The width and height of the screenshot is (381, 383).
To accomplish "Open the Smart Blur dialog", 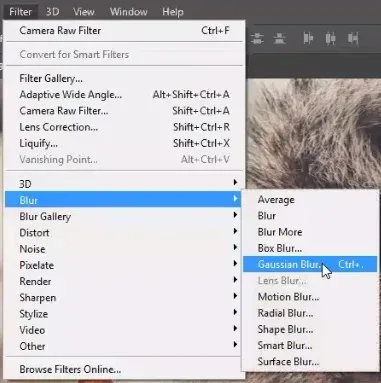I will (310, 345).
